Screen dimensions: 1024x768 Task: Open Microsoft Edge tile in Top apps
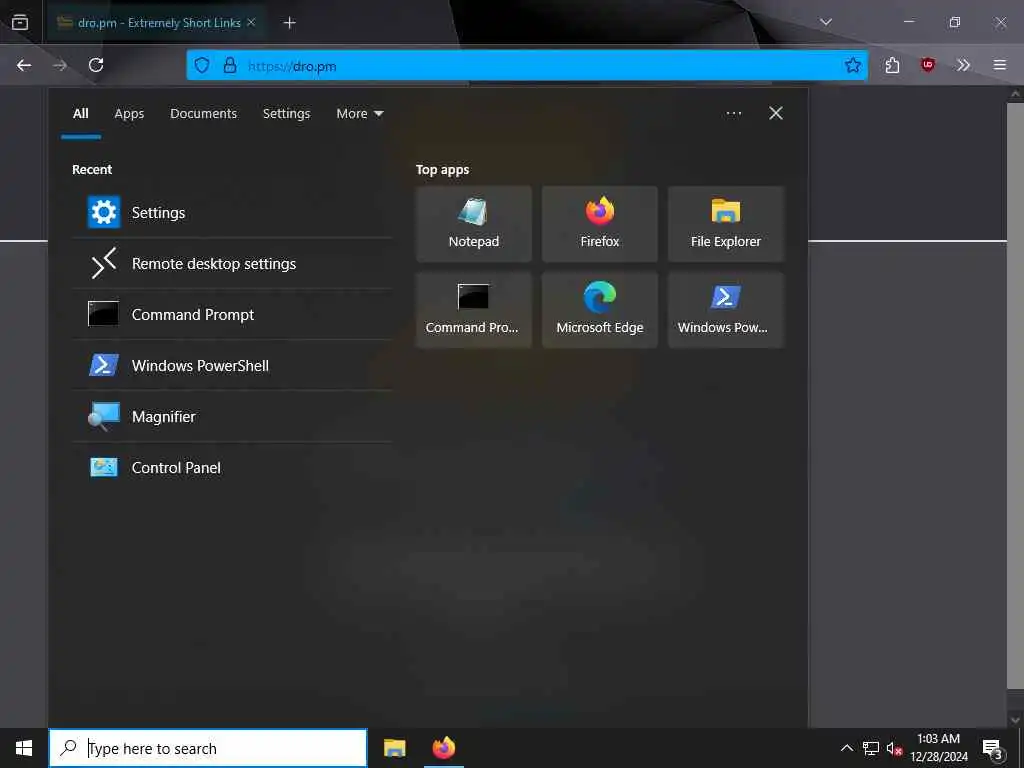point(600,310)
